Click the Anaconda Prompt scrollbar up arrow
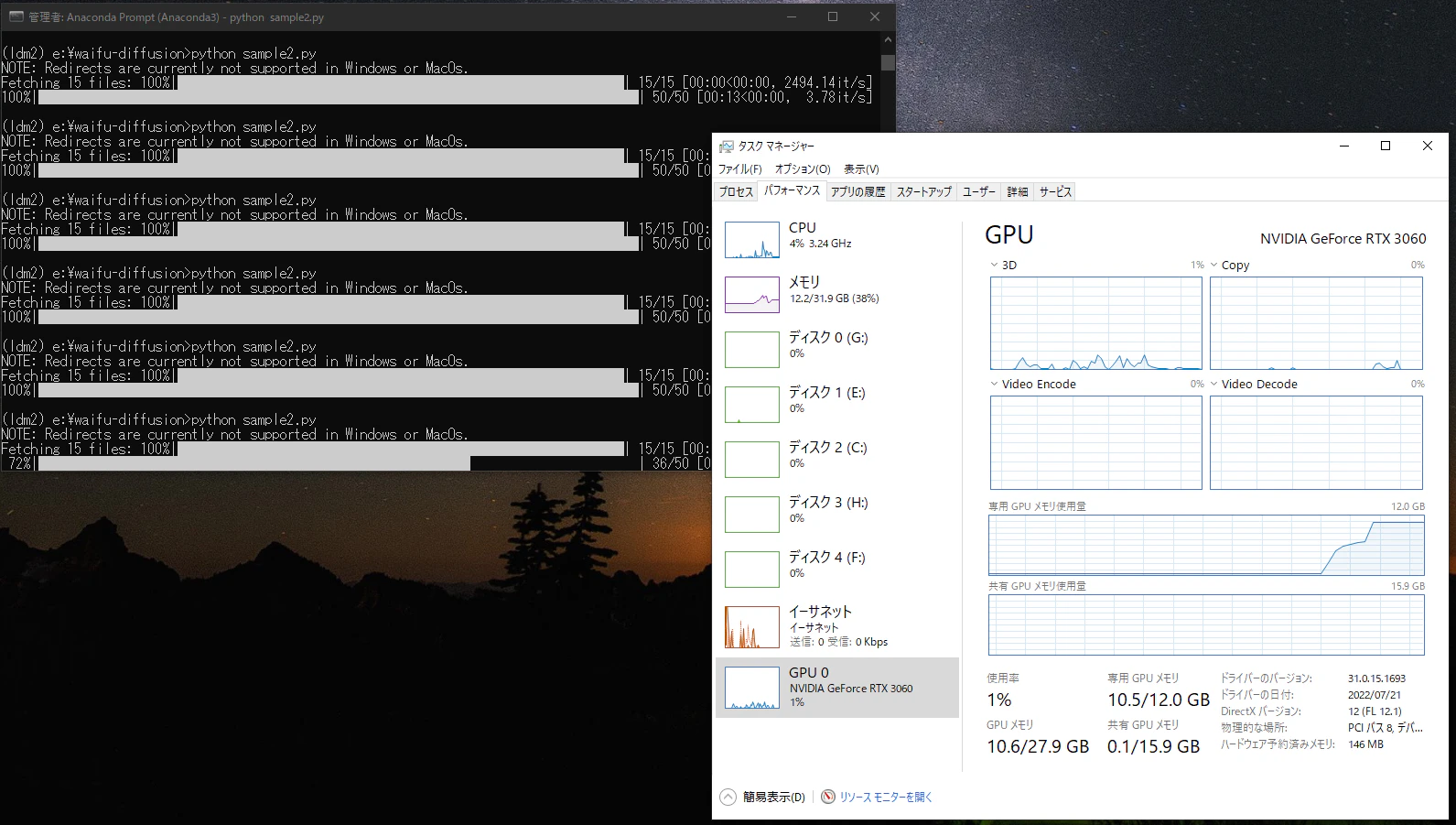 pyautogui.click(x=888, y=40)
